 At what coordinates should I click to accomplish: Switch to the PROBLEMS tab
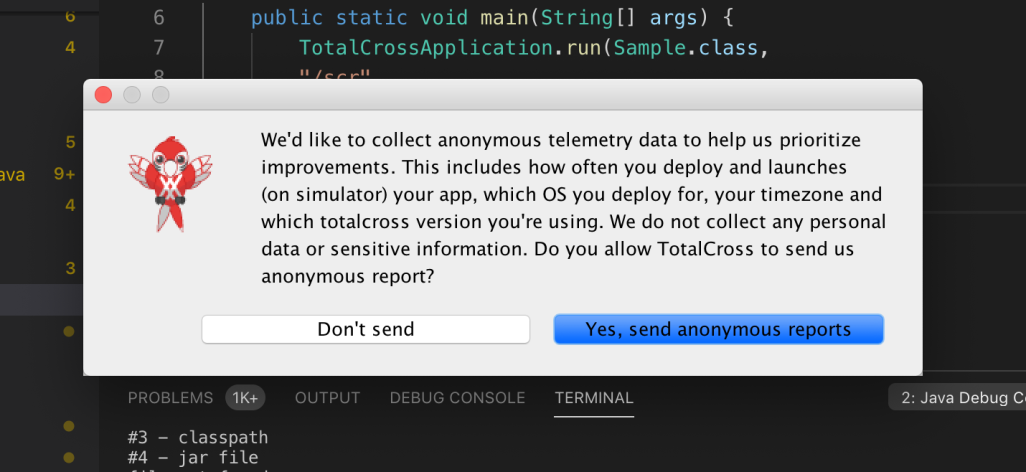click(x=170, y=398)
